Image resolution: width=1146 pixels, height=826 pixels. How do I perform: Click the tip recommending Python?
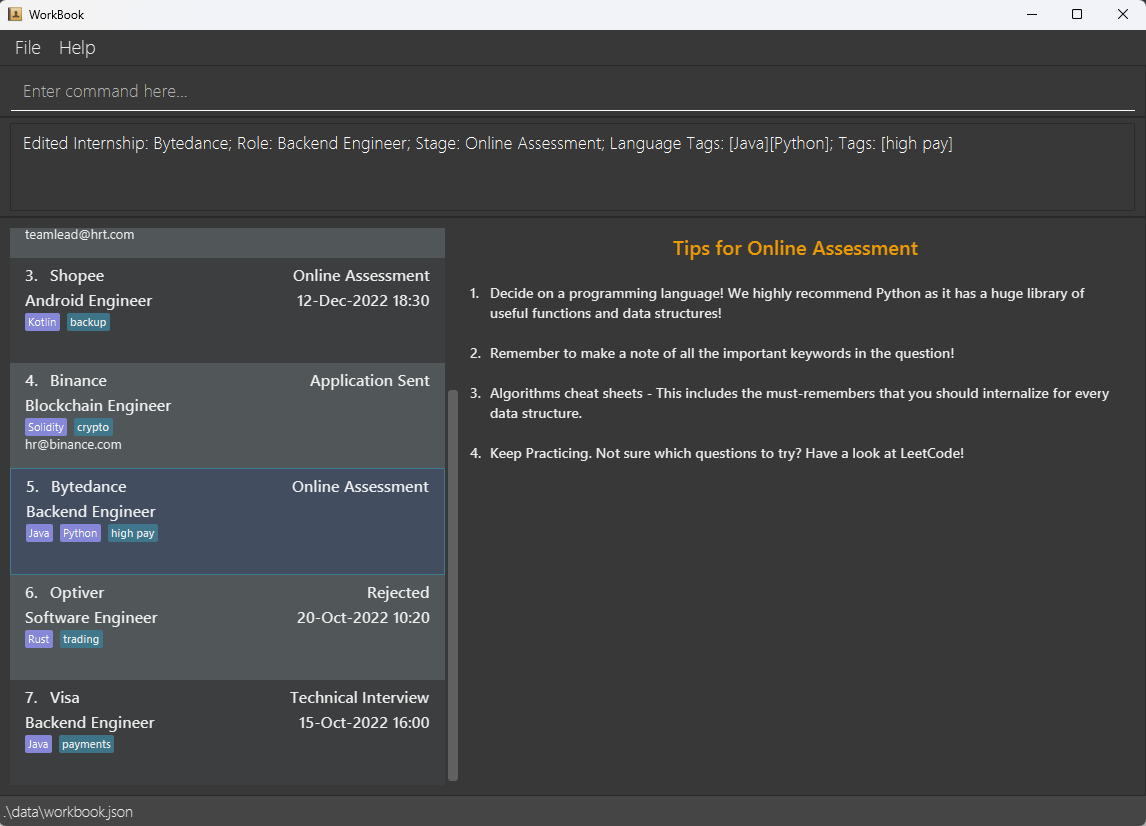[787, 303]
